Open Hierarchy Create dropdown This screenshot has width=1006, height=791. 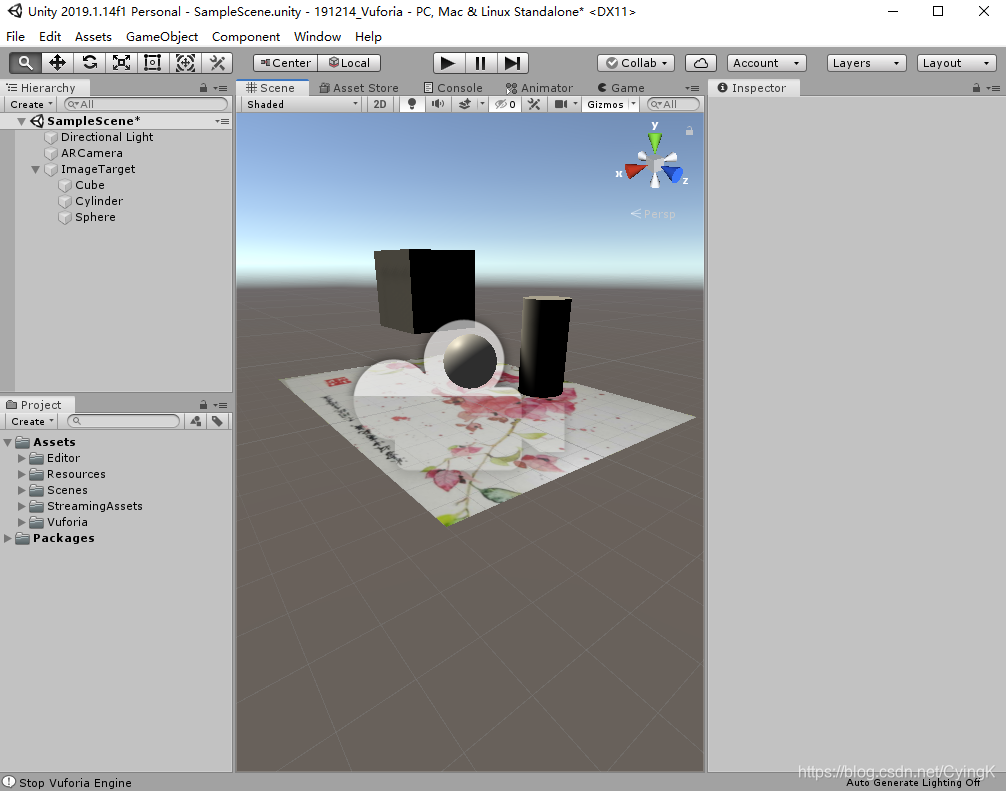31,104
